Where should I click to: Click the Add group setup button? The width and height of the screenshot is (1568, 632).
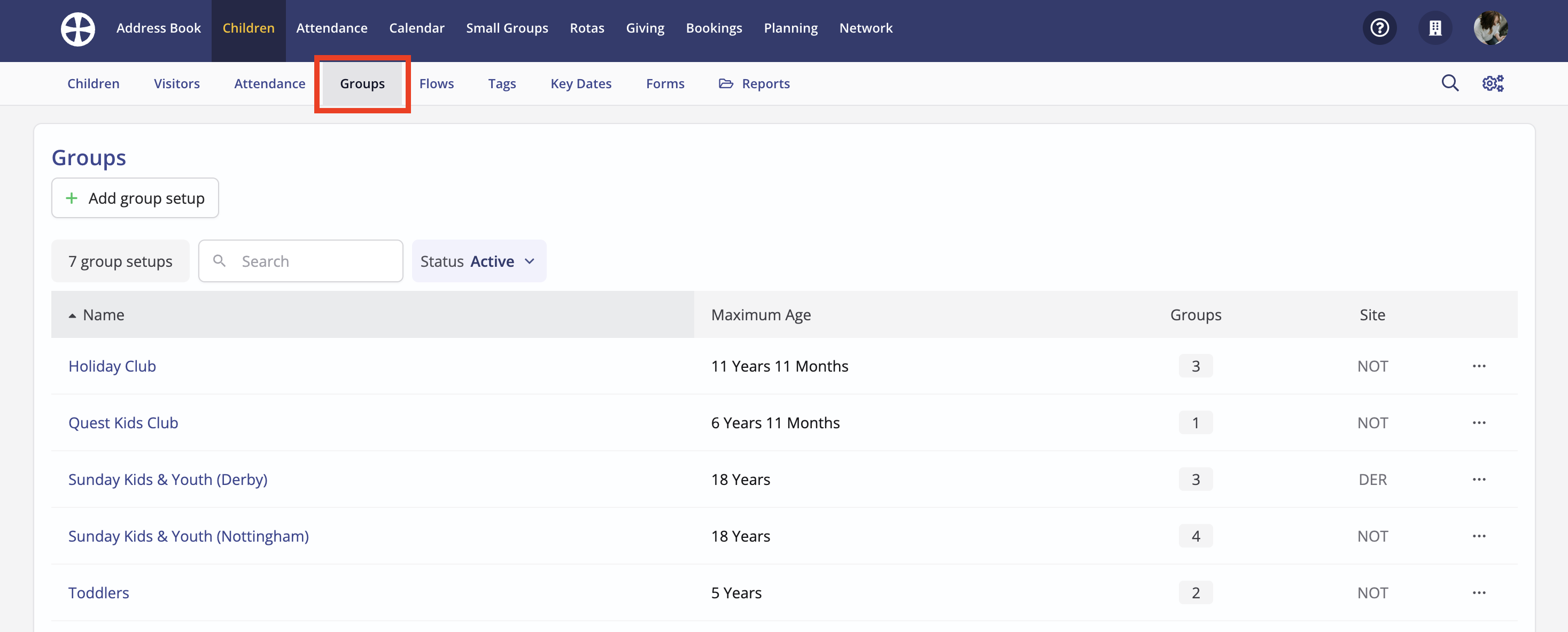(135, 198)
